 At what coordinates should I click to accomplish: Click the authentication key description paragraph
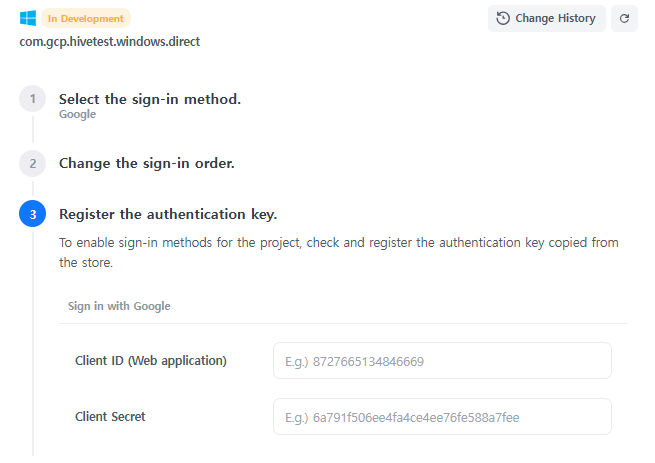338,252
